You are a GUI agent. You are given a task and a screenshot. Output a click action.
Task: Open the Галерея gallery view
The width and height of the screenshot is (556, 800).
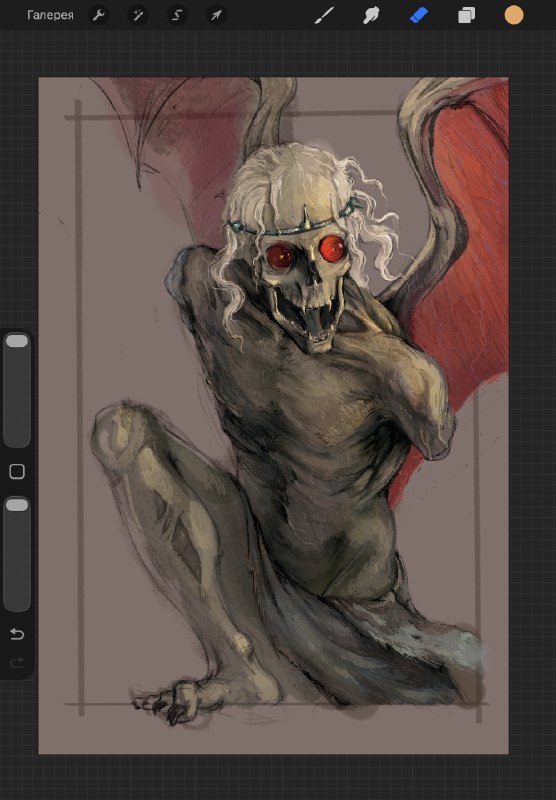pyautogui.click(x=50, y=15)
